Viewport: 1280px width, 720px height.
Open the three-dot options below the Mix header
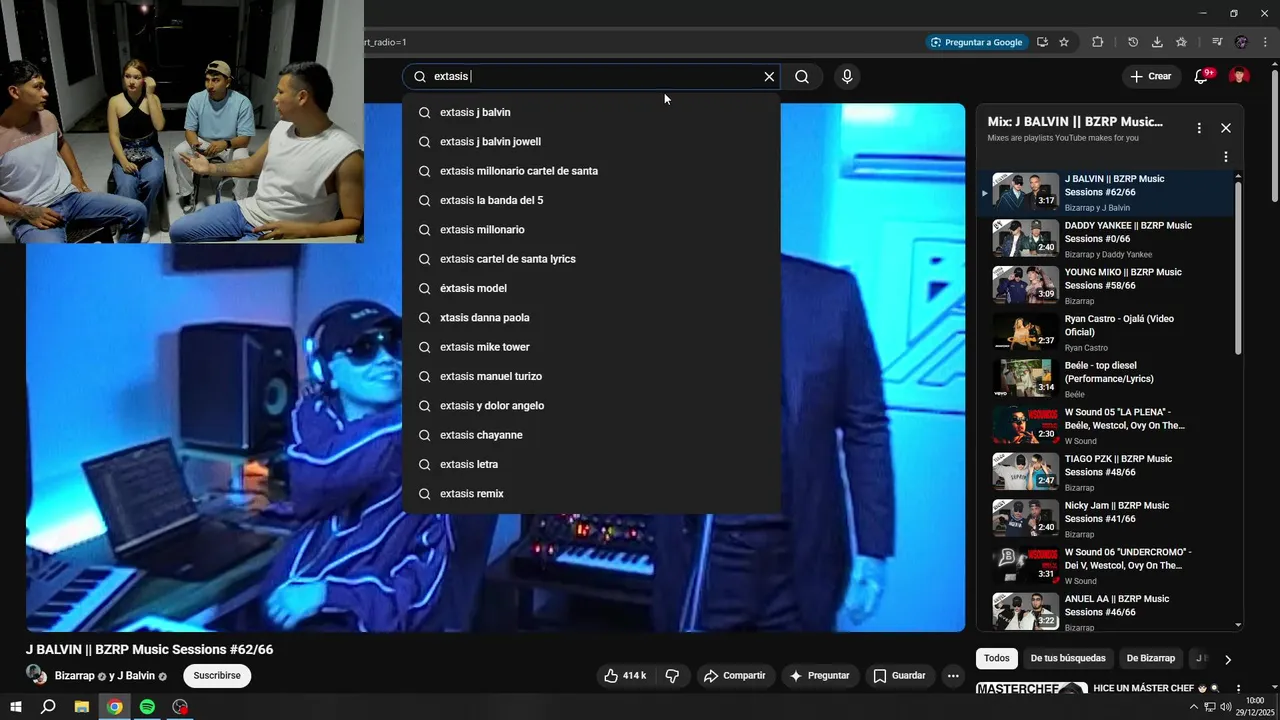(x=1226, y=157)
